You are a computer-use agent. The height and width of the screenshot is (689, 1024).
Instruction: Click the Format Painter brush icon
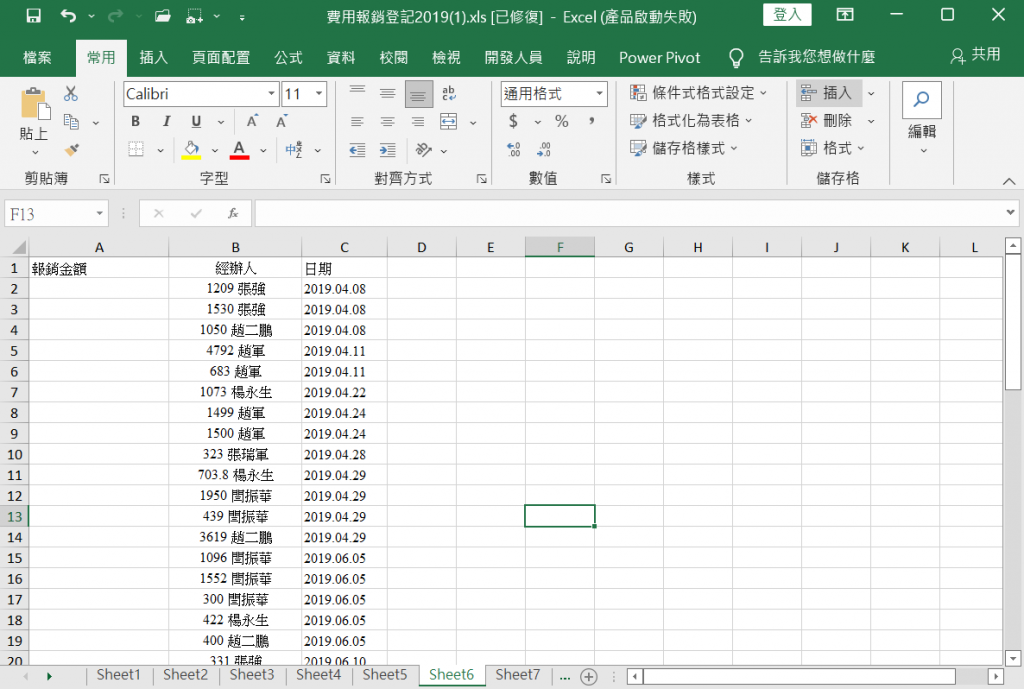(x=72, y=150)
